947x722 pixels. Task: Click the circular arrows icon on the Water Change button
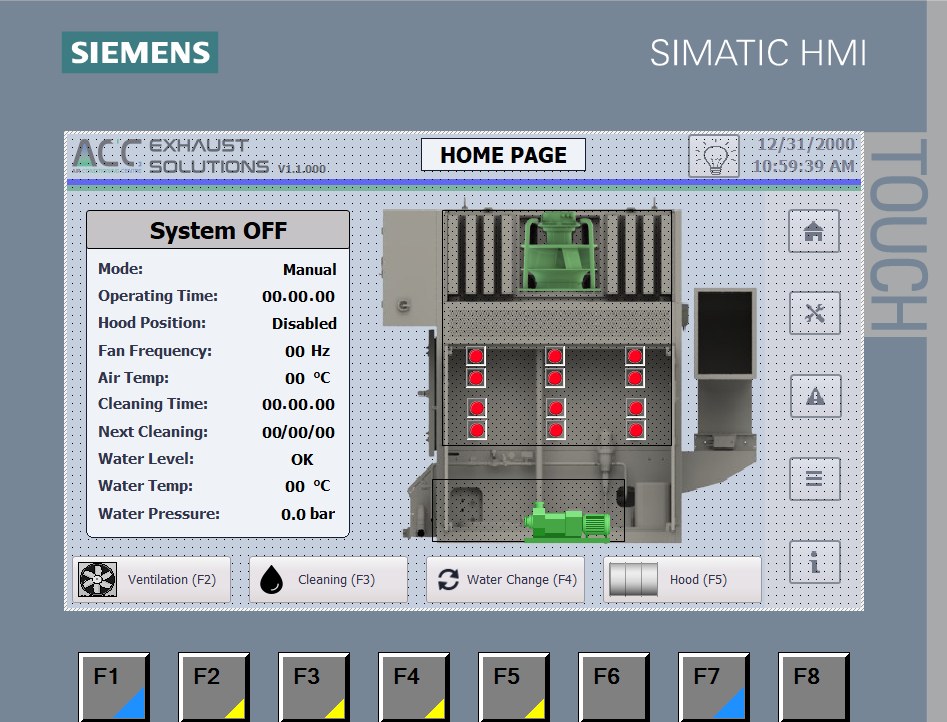click(448, 579)
